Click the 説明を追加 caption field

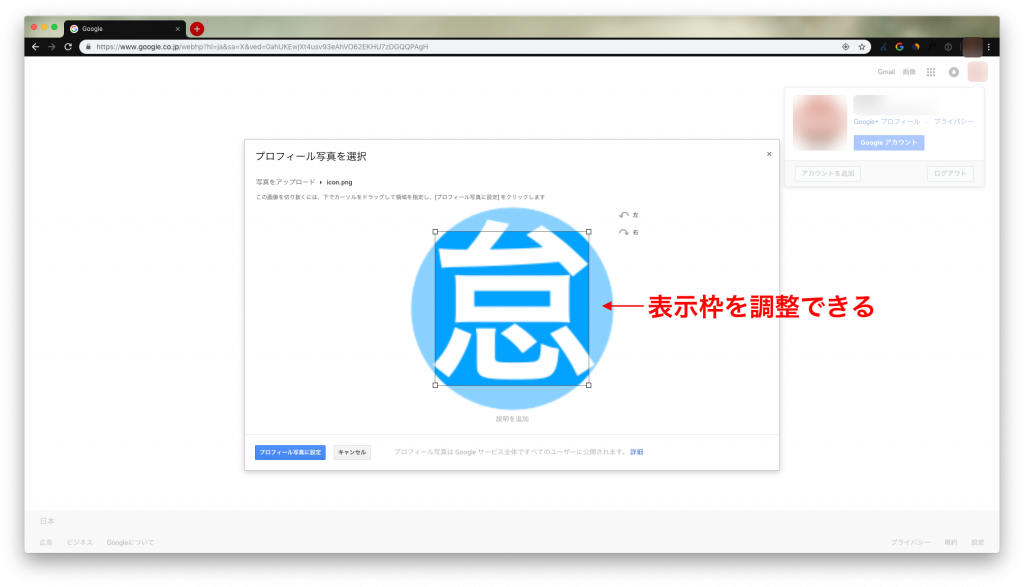[x=512, y=418]
